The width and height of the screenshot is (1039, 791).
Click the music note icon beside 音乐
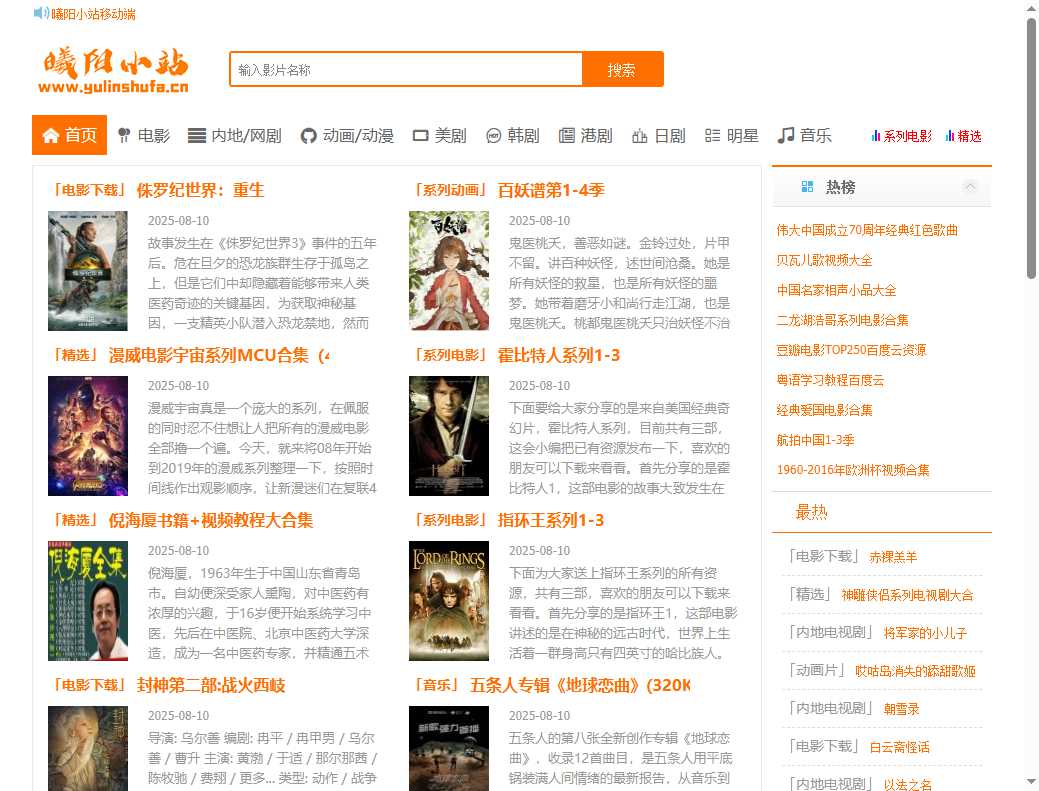(784, 136)
